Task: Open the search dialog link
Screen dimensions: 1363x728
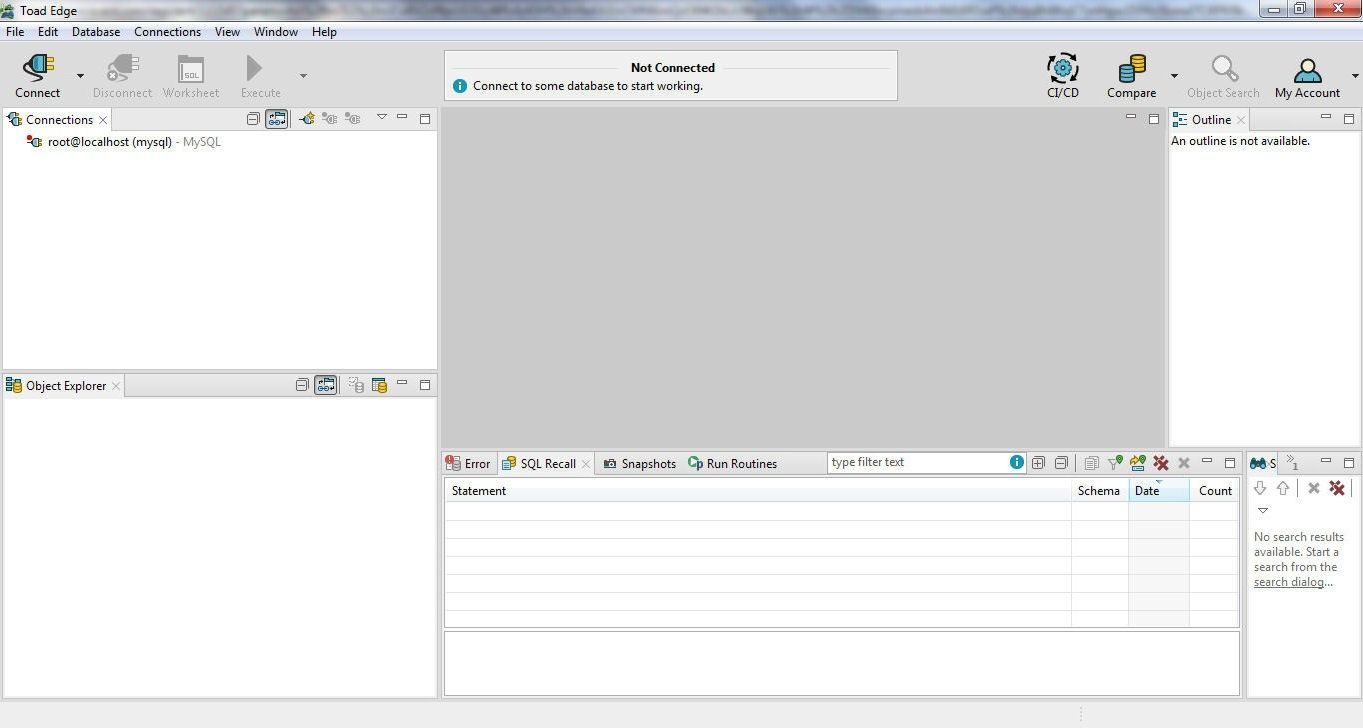Action: click(x=1290, y=582)
